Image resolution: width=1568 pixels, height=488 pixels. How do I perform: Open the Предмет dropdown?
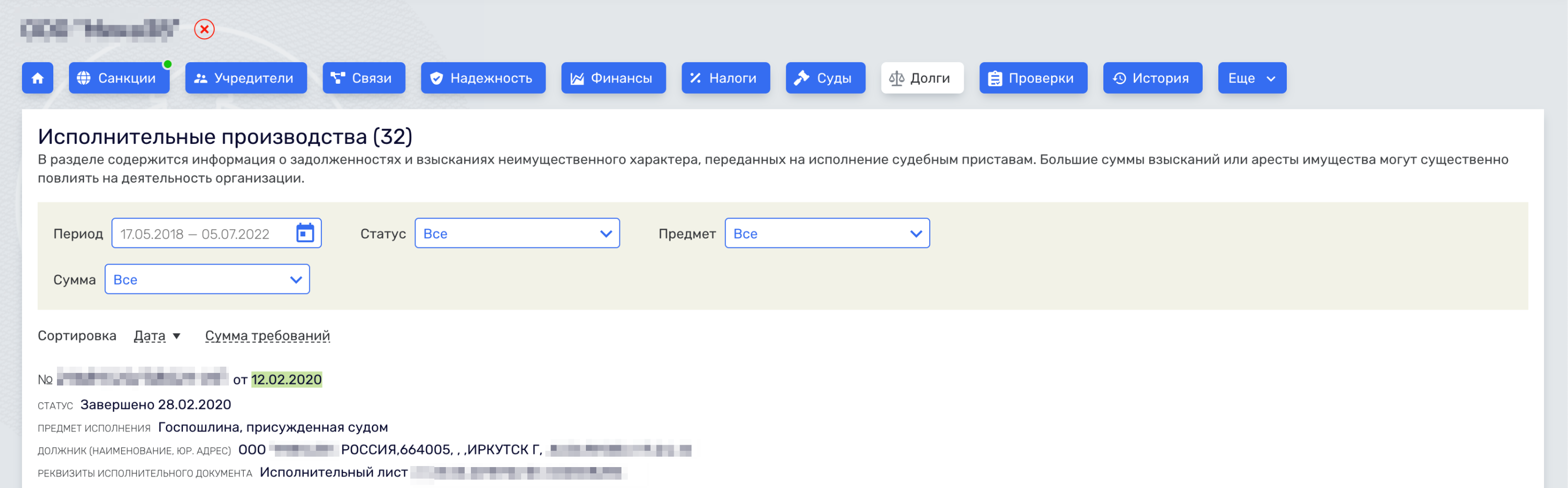(827, 233)
